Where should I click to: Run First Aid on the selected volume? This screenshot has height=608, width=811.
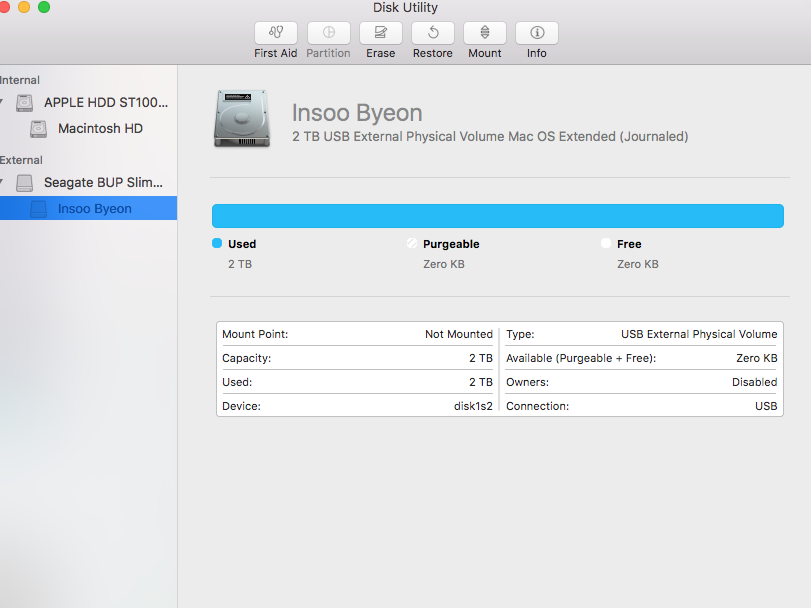[276, 33]
